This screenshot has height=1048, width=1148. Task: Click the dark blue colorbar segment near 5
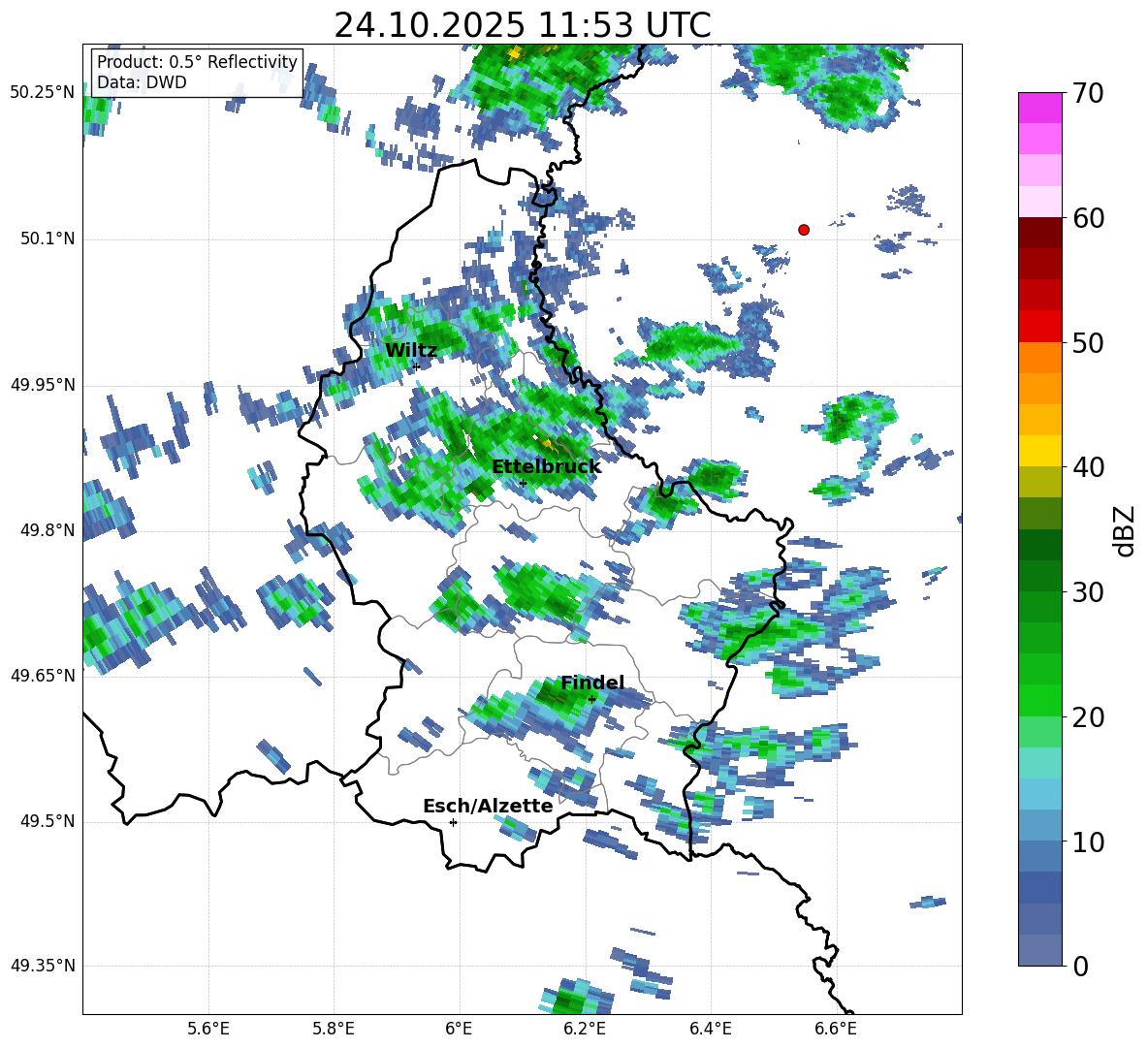tap(1039, 887)
